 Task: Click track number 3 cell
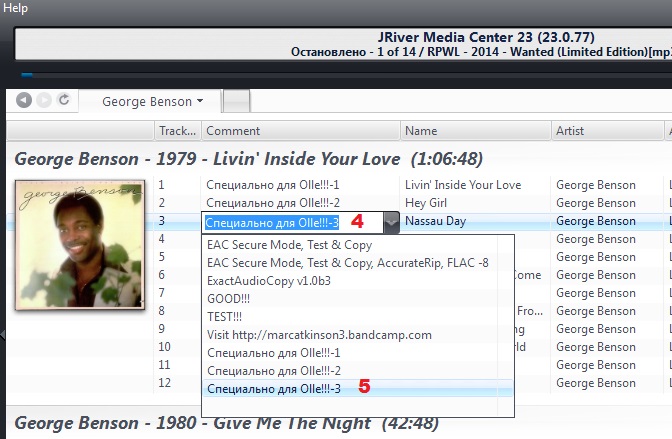point(161,221)
